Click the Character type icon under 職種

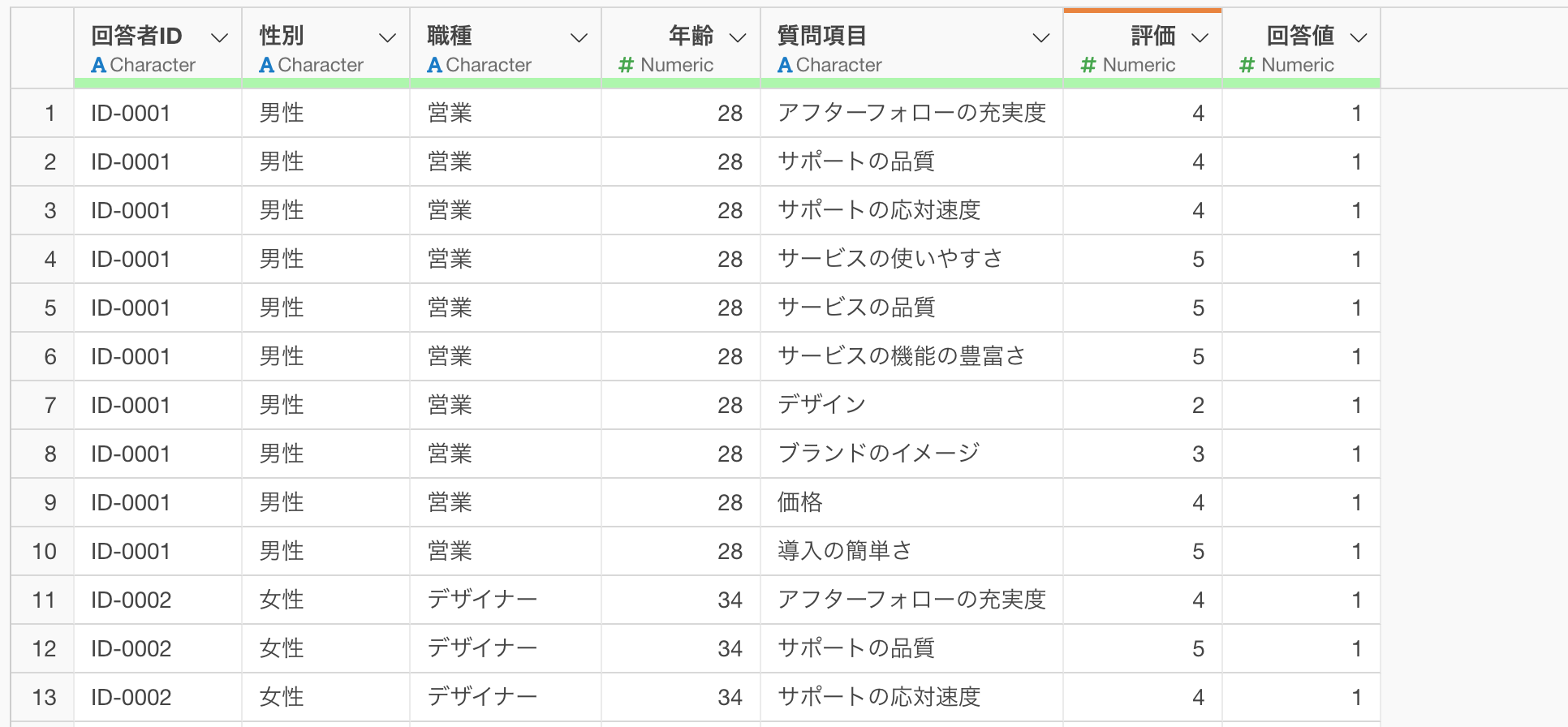435,65
